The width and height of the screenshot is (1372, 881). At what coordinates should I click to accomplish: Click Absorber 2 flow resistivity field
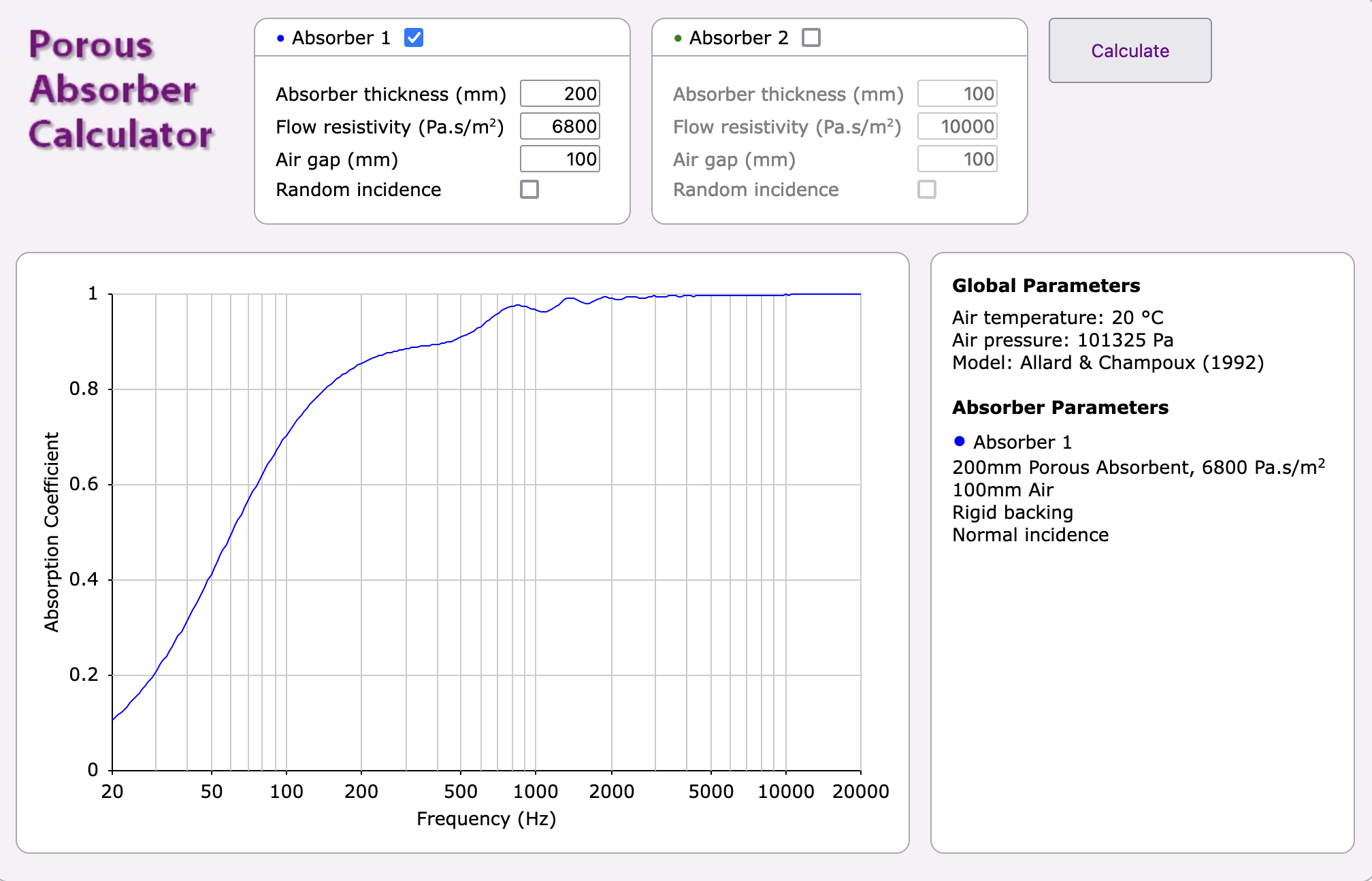pyautogui.click(x=957, y=127)
